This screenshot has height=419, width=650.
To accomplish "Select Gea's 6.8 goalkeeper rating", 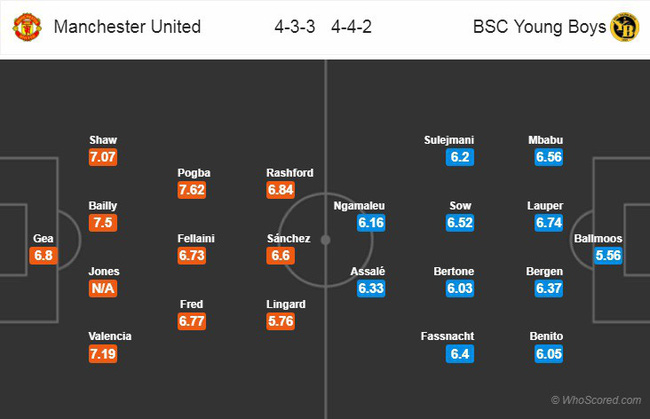I will point(42,256).
